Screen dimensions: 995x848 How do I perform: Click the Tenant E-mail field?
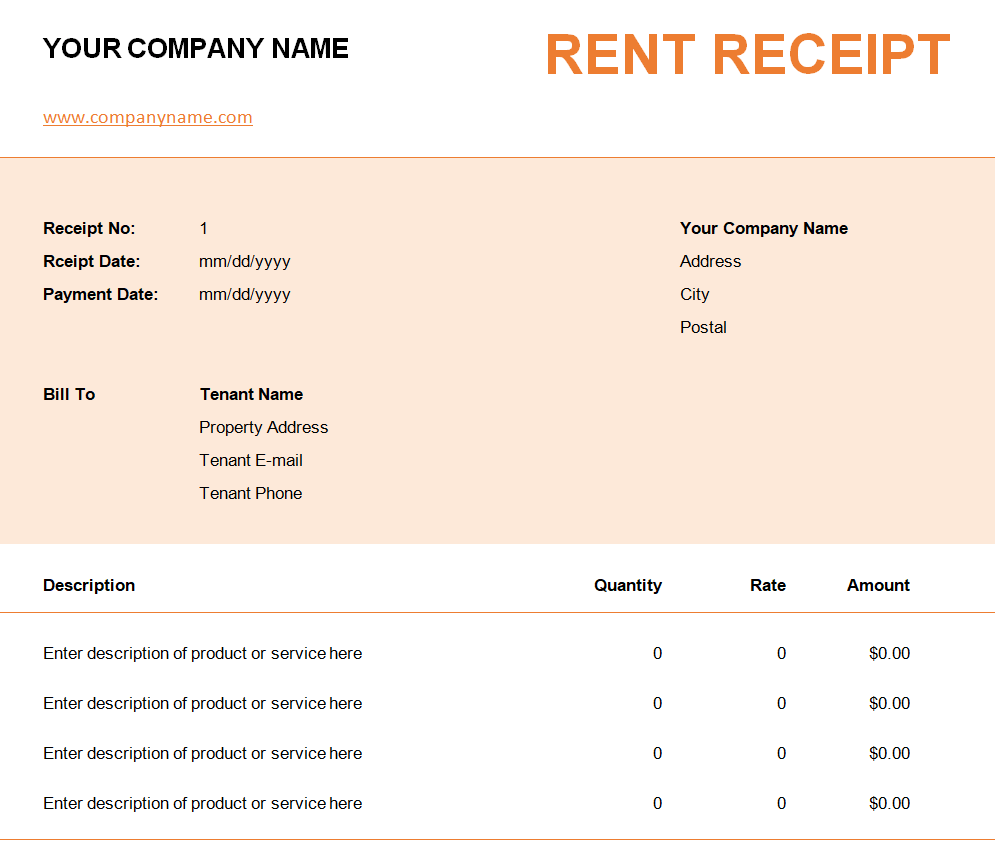[250, 461]
